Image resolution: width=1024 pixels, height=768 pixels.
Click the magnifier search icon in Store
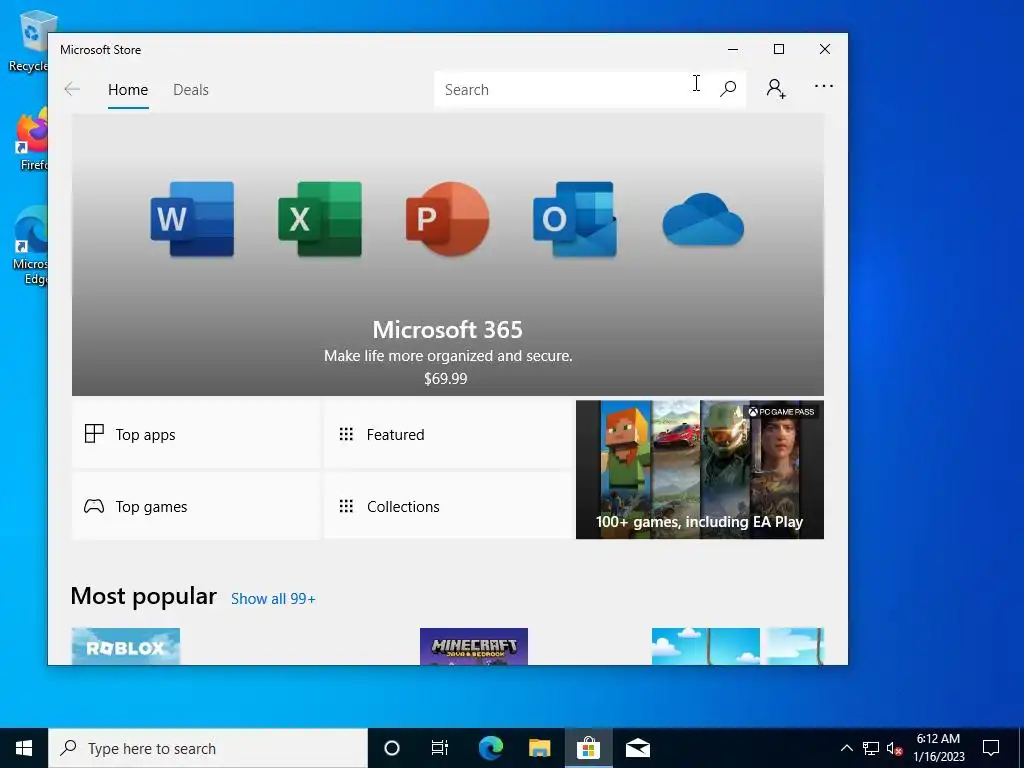point(728,89)
